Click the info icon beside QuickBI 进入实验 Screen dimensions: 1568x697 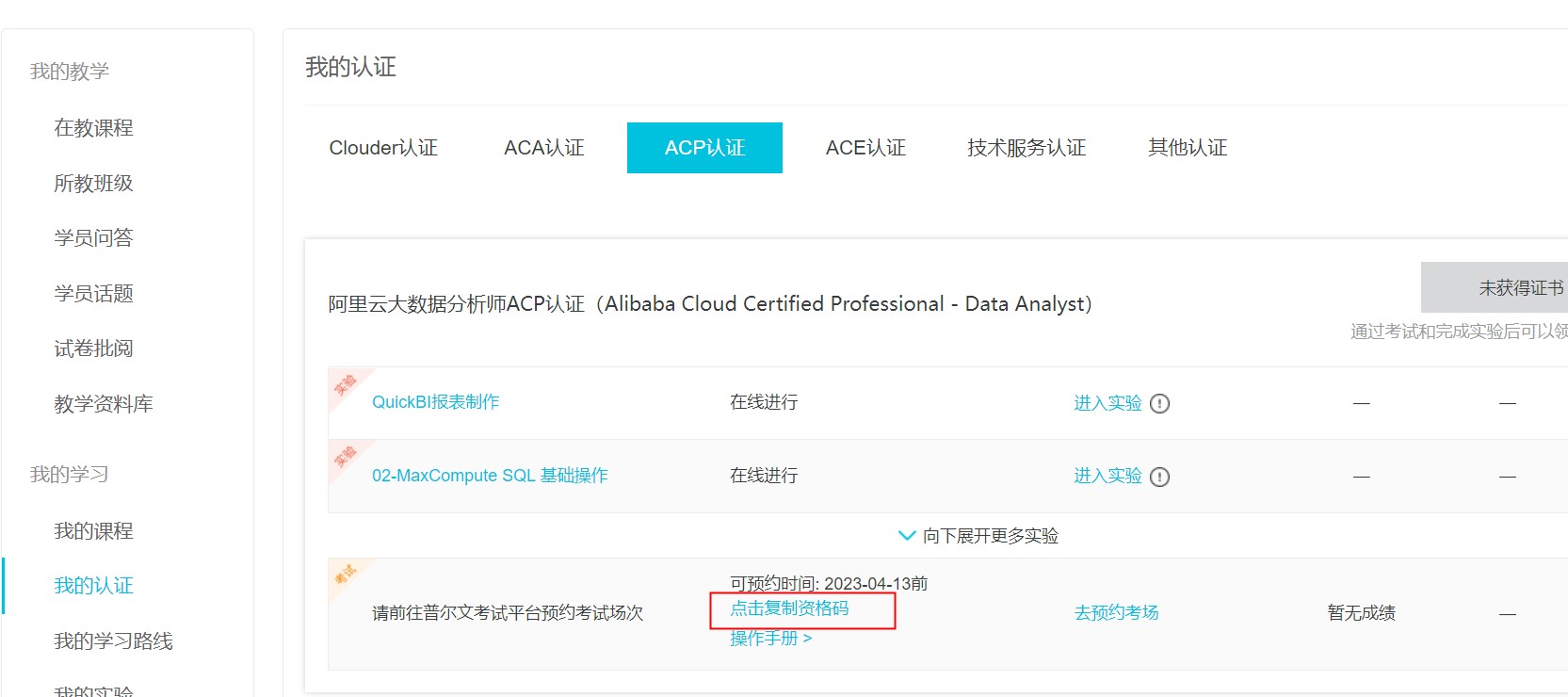coord(1160,403)
